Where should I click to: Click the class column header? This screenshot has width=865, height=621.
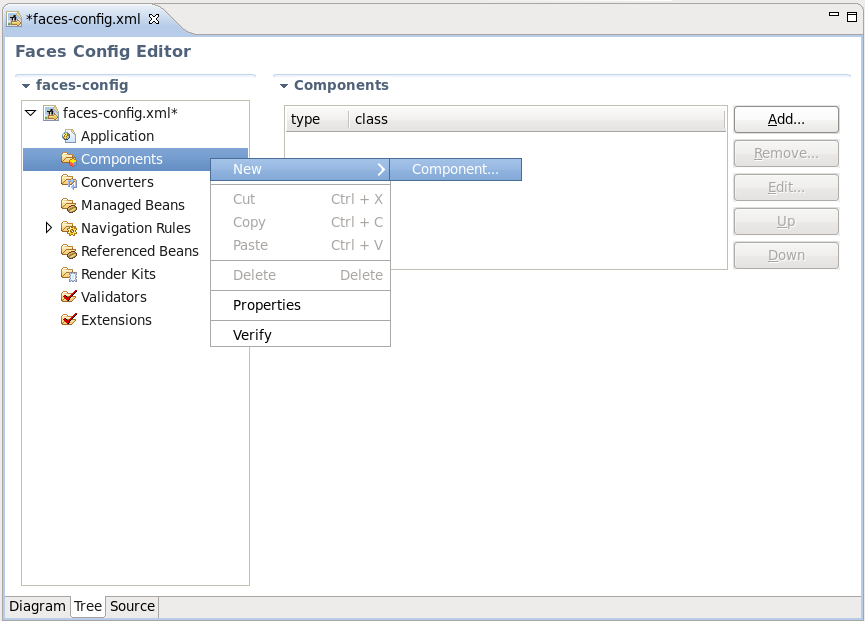370,119
